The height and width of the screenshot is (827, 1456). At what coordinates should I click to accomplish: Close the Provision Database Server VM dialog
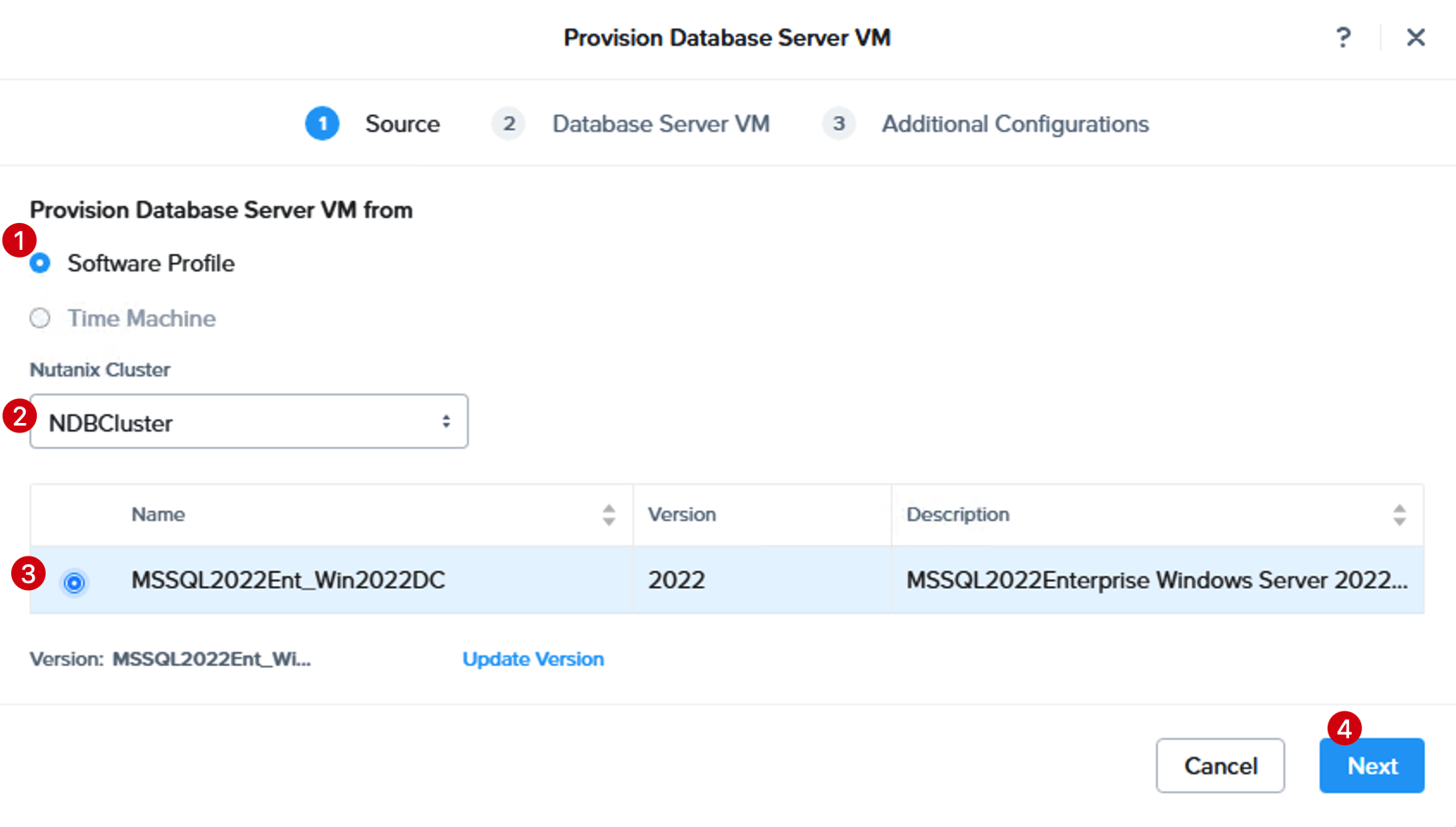tap(1416, 37)
